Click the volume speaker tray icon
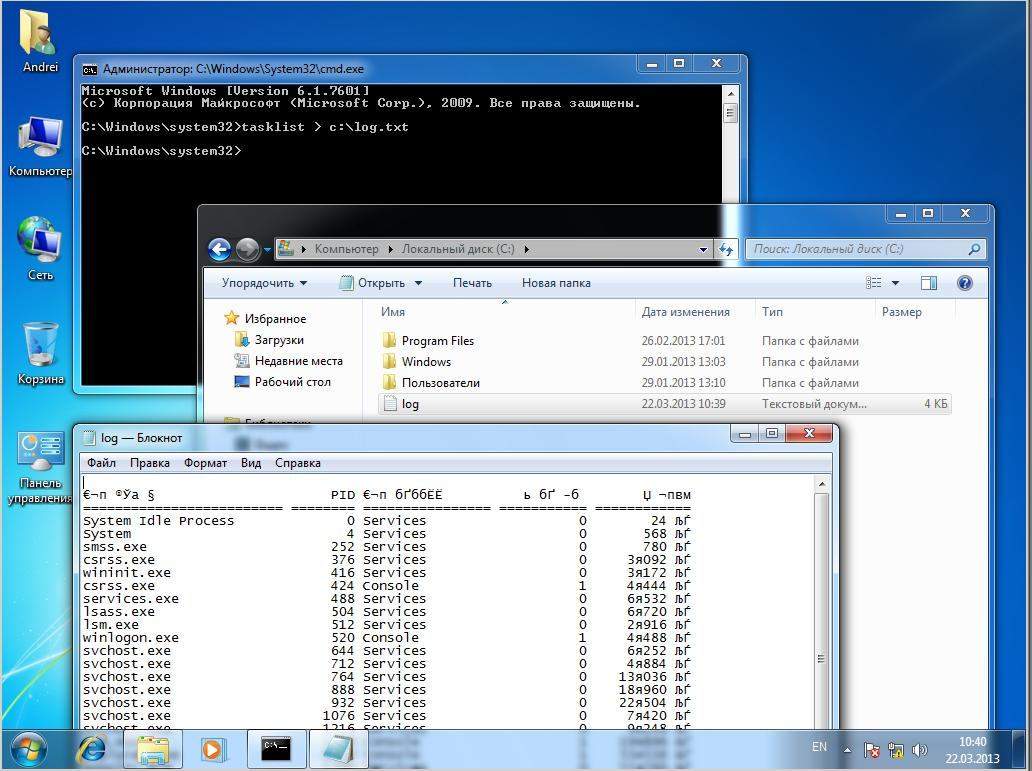Viewport: 1032px width, 771px height. pos(919,750)
